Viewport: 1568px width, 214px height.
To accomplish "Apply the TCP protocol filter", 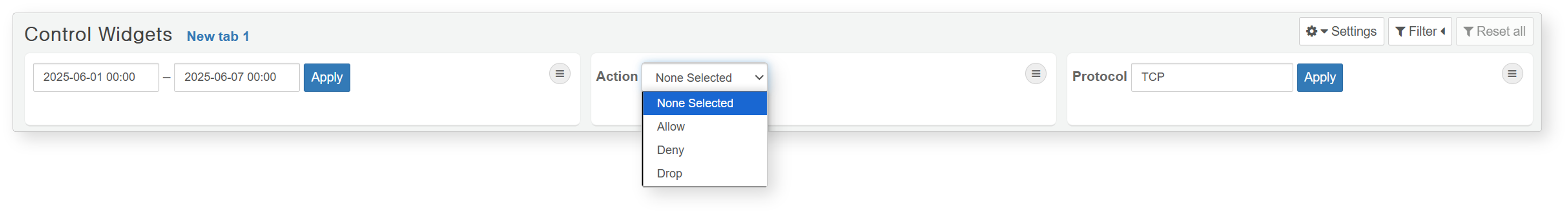I will coord(1319,78).
